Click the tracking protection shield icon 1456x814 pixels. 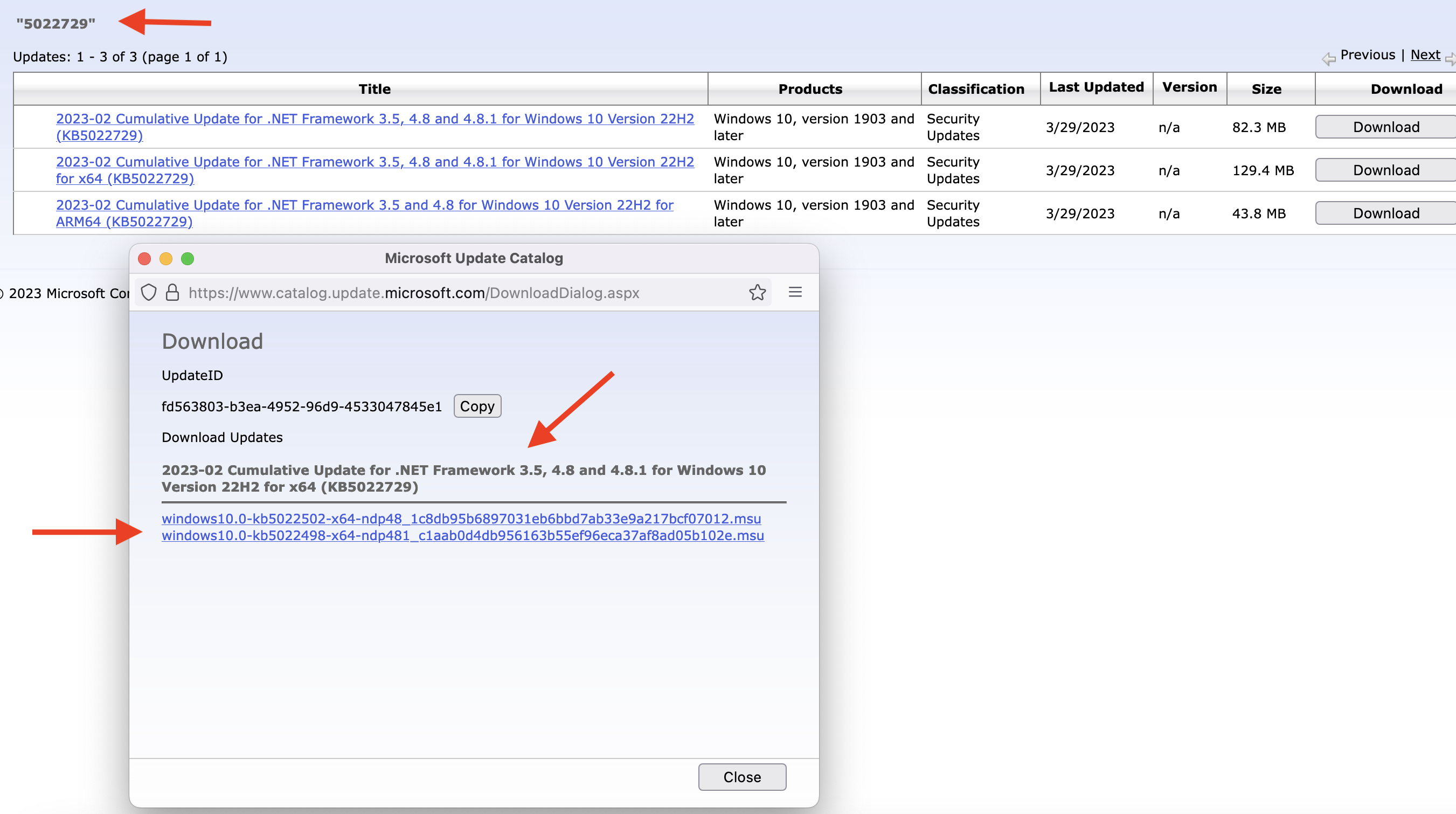pyautogui.click(x=149, y=292)
